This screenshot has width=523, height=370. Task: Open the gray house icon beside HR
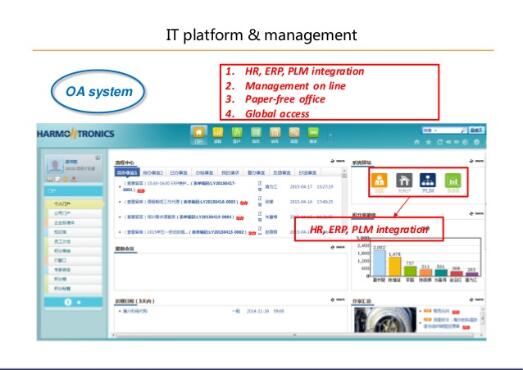point(404,180)
